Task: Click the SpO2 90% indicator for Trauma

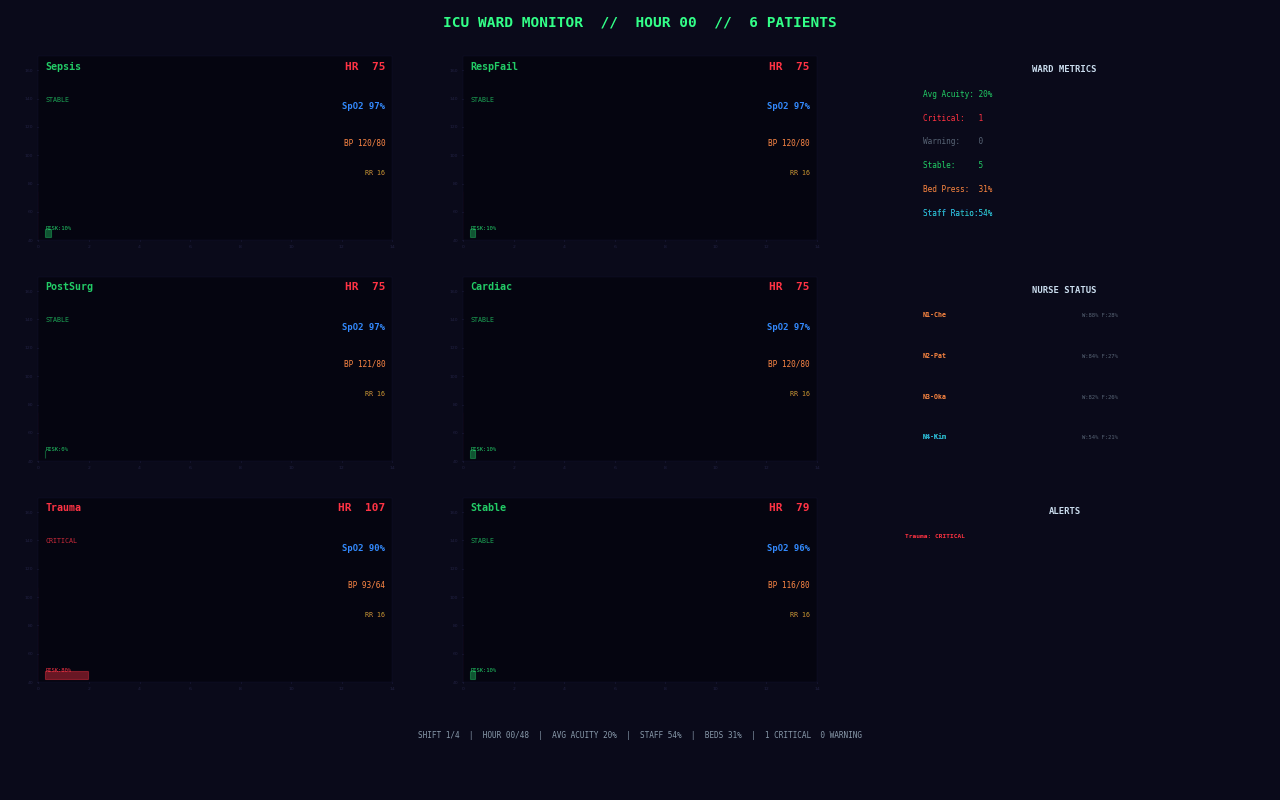Action: tap(363, 547)
